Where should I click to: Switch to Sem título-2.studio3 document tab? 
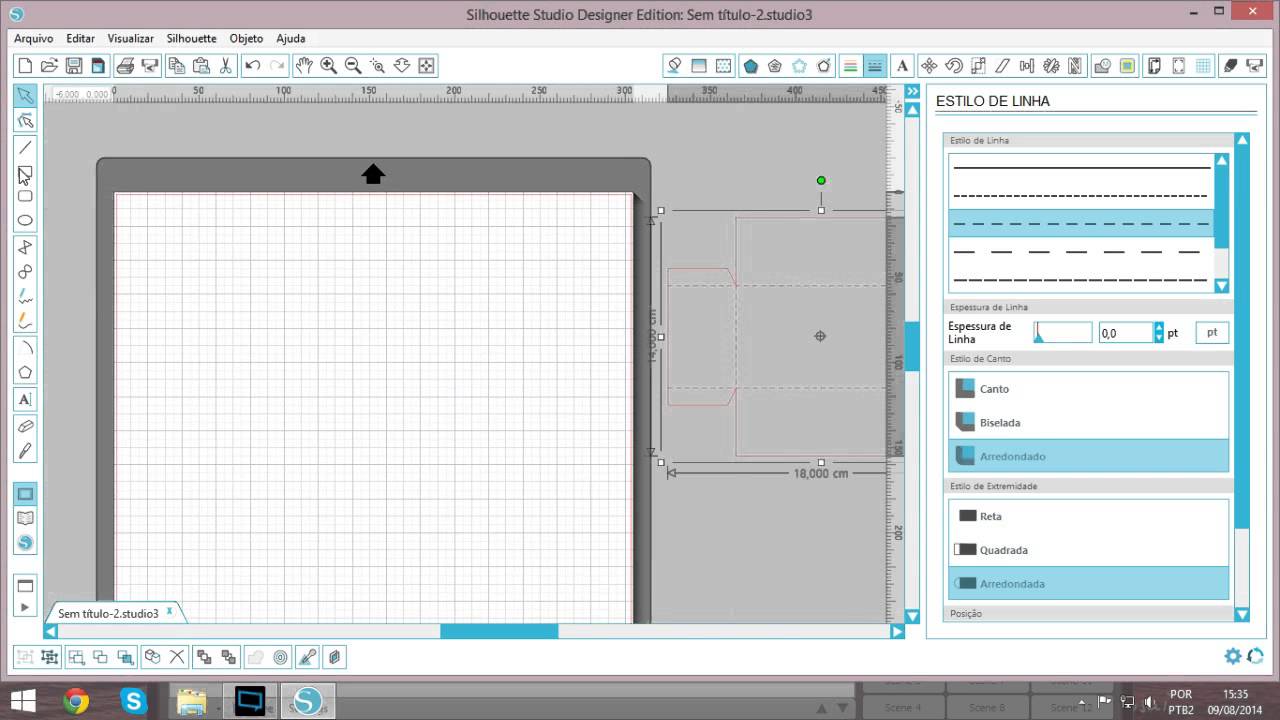(x=108, y=613)
